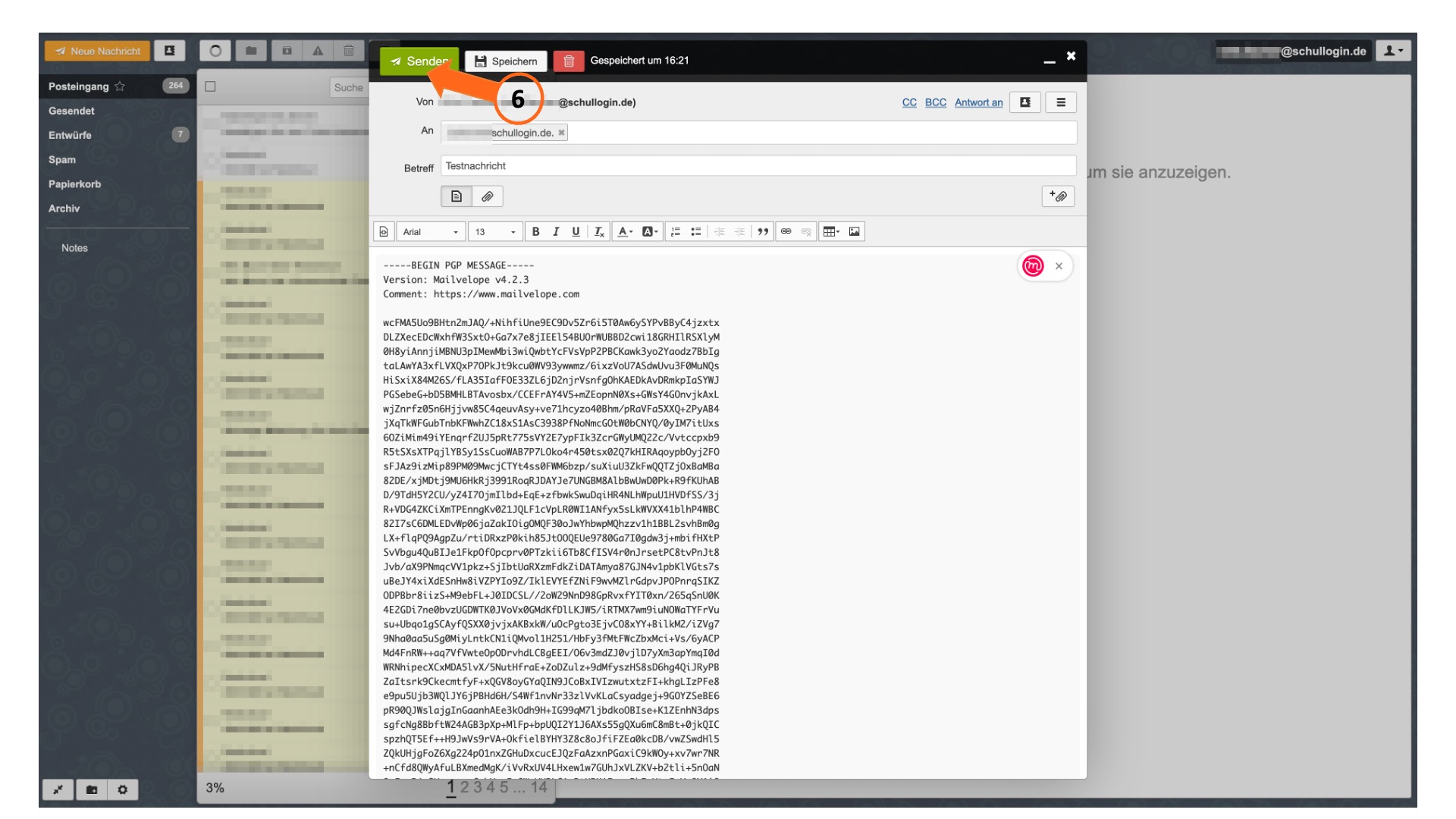Refresh the mailbox with circular reload icon
The width and height of the screenshot is (1456, 819).
point(215,51)
